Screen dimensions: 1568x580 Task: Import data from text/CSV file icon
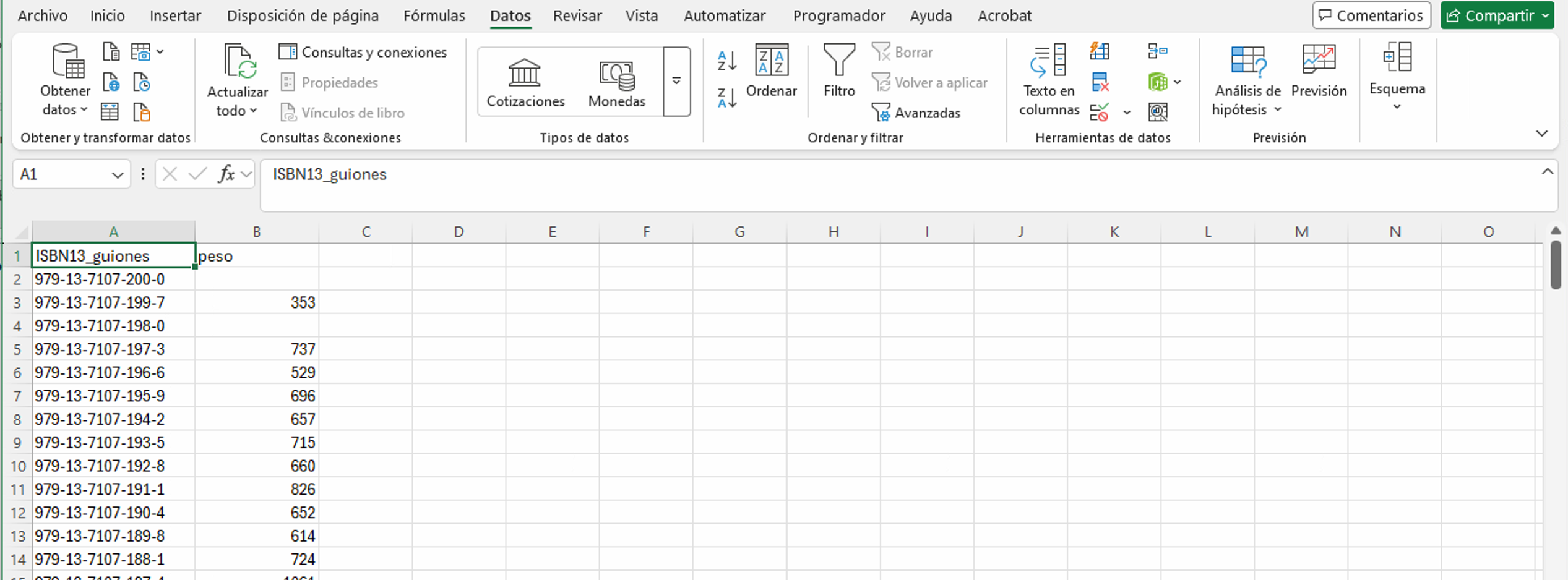[x=111, y=51]
